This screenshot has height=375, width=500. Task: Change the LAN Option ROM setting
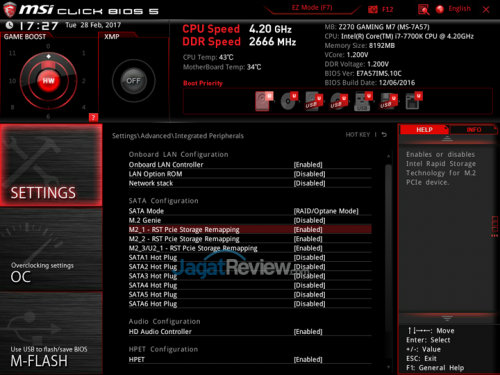click(250, 174)
